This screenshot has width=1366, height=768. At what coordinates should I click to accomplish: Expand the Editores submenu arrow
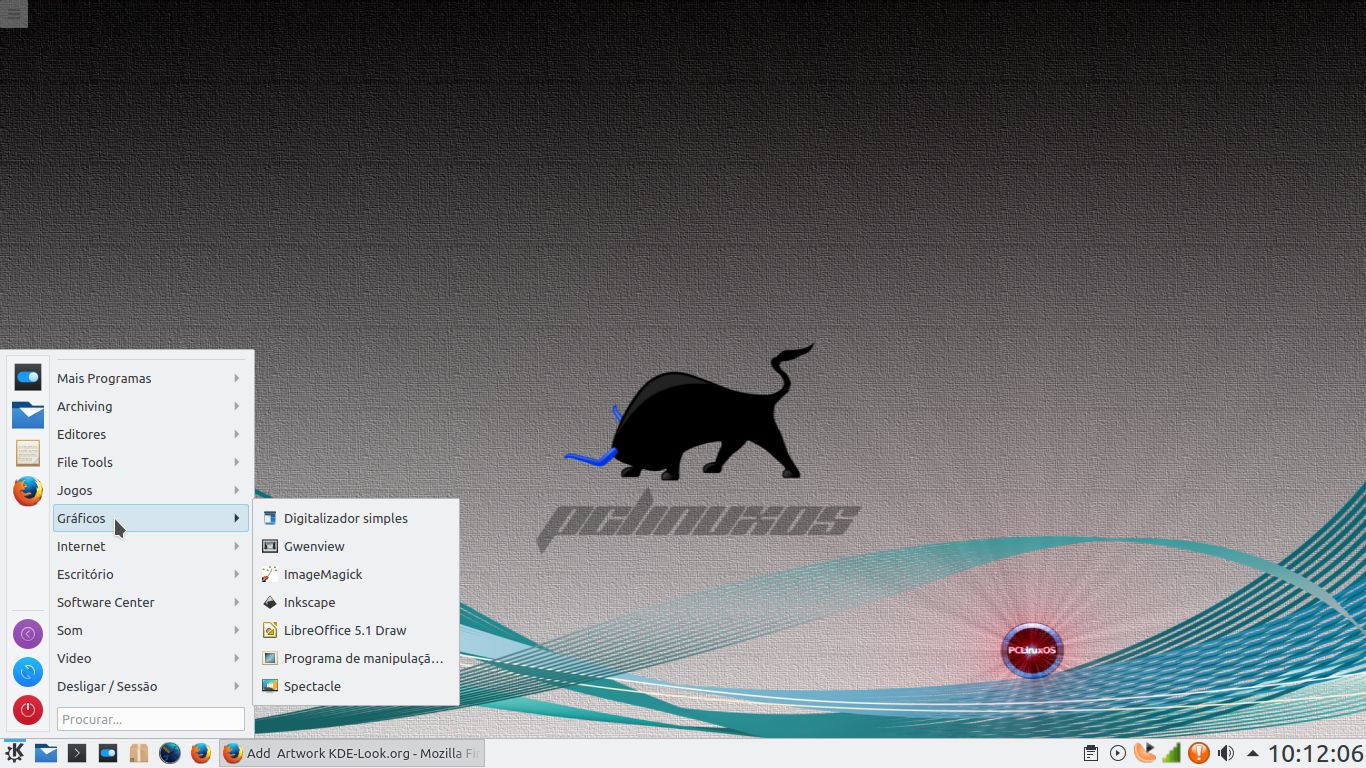click(237, 434)
